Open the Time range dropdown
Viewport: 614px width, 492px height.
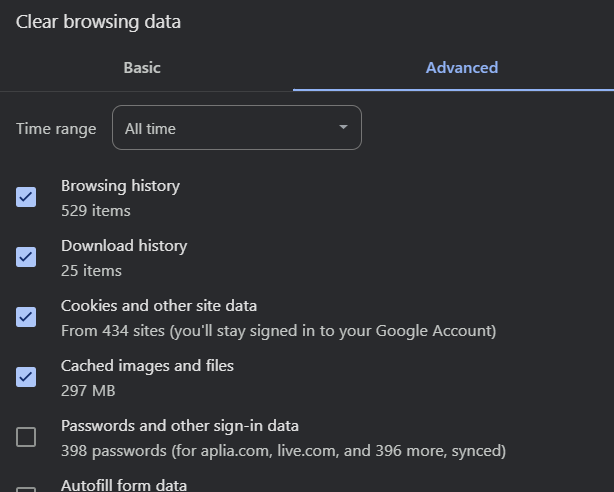[237, 127]
